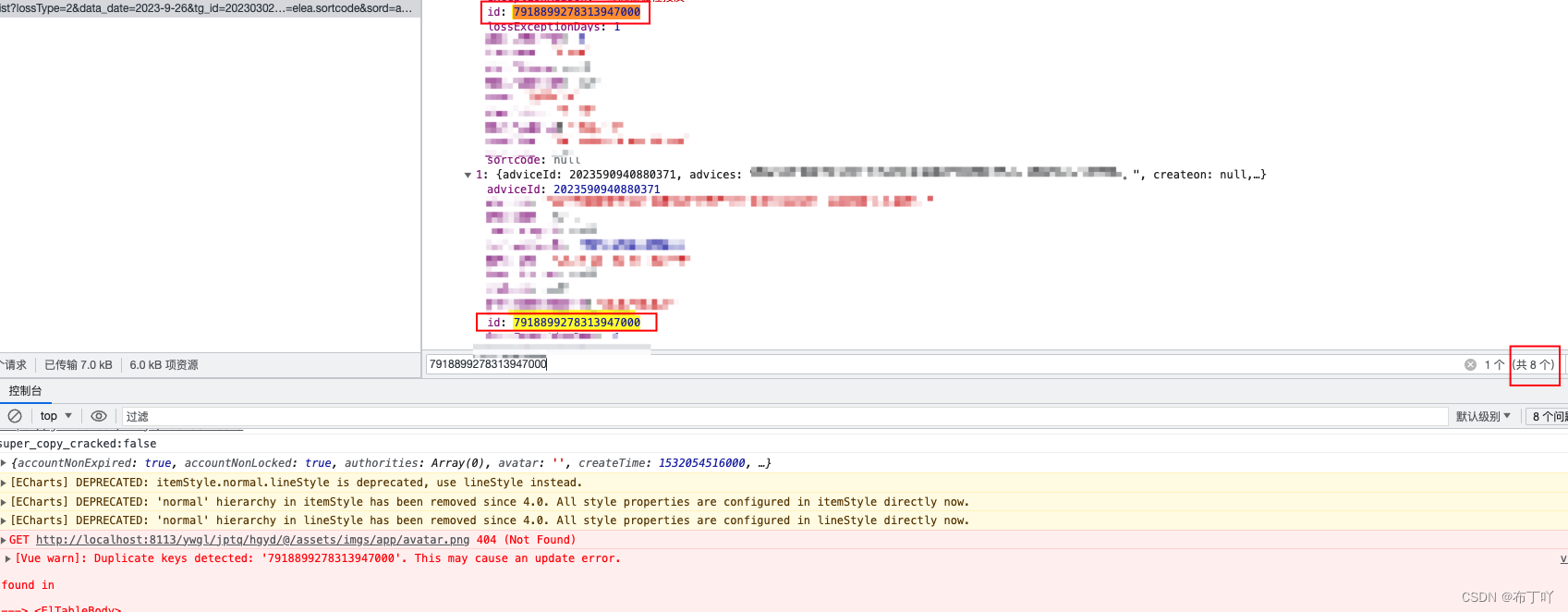Click the search match count of 8 total
The image size is (1568, 612).
coord(1534,365)
